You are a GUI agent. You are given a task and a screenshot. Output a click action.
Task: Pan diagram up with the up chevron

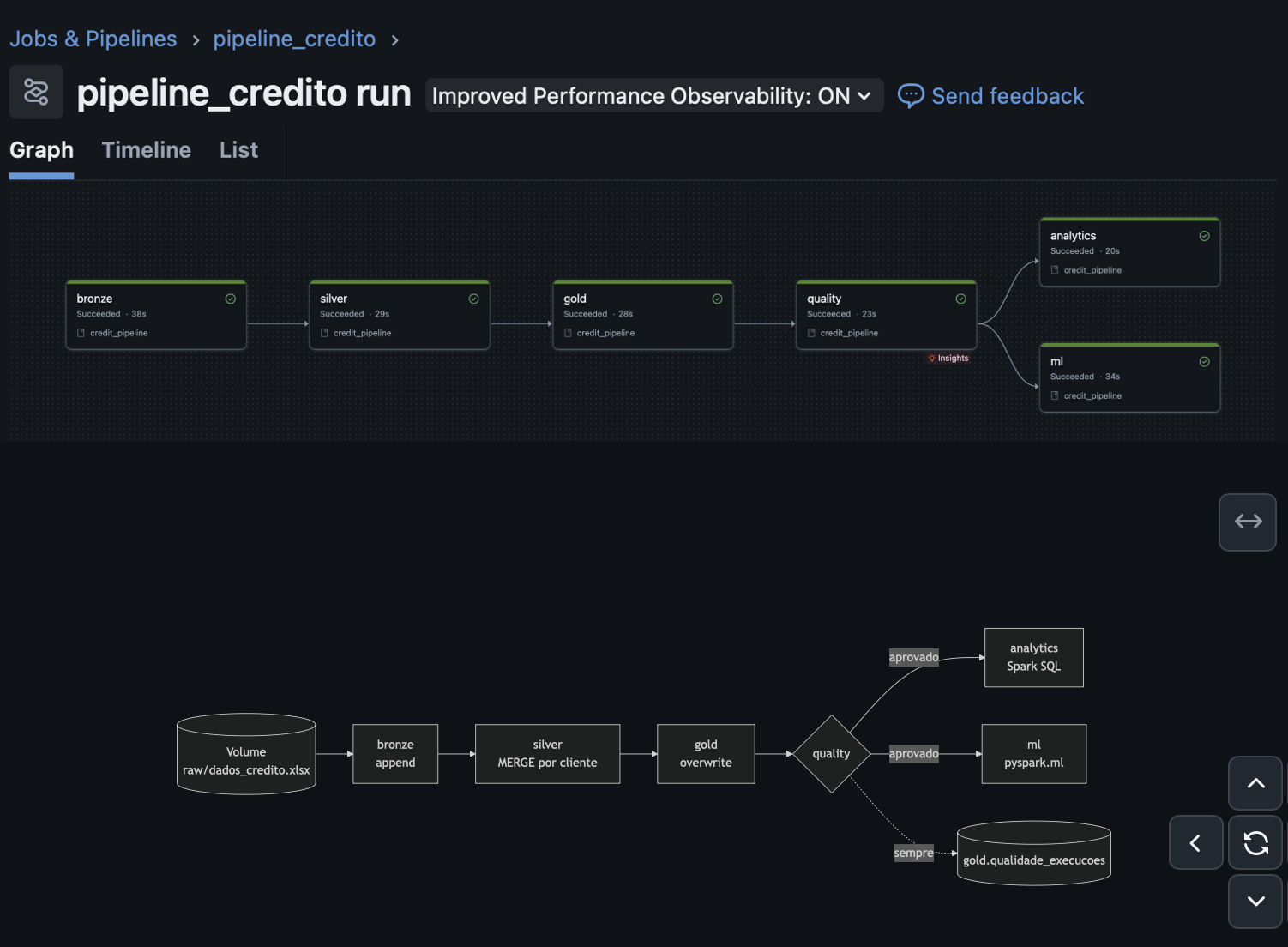(x=1256, y=783)
